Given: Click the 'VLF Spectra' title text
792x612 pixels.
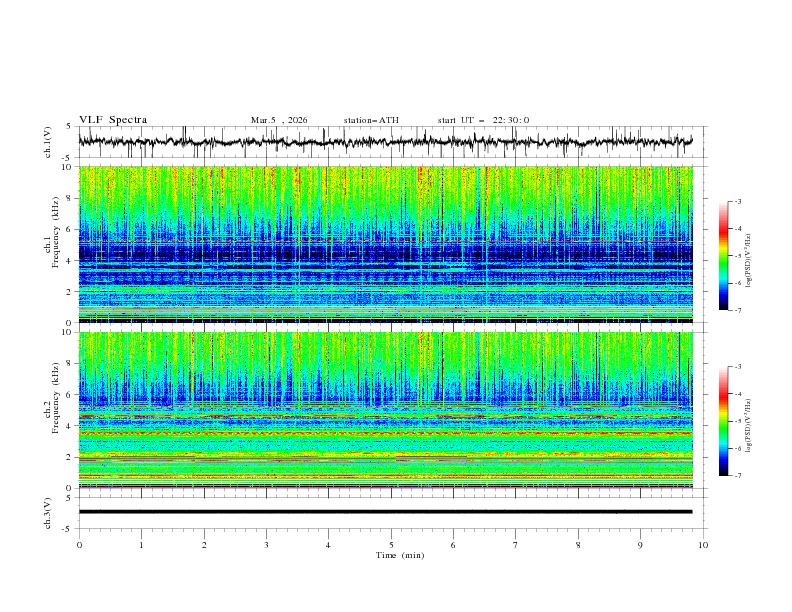Looking at the screenshot, I should coord(113,120).
